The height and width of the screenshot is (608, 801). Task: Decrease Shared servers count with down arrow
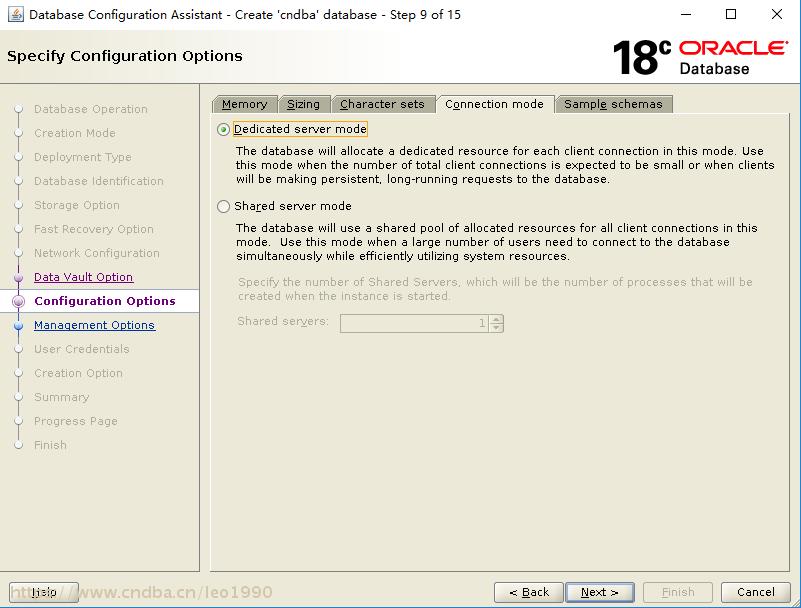click(496, 328)
